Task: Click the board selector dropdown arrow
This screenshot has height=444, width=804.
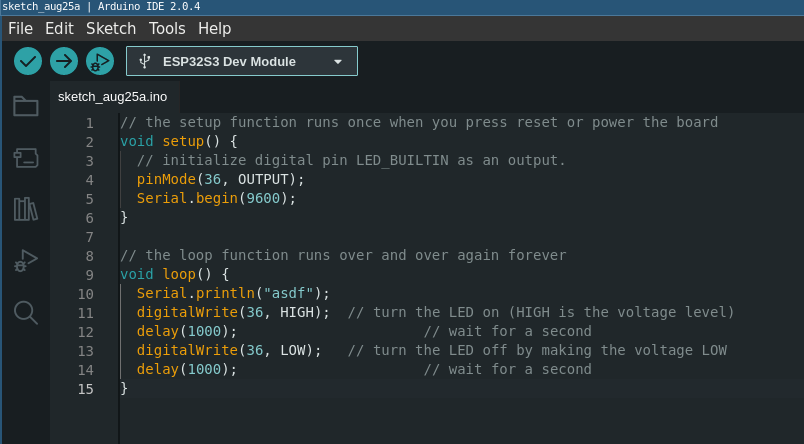Action: (x=338, y=62)
